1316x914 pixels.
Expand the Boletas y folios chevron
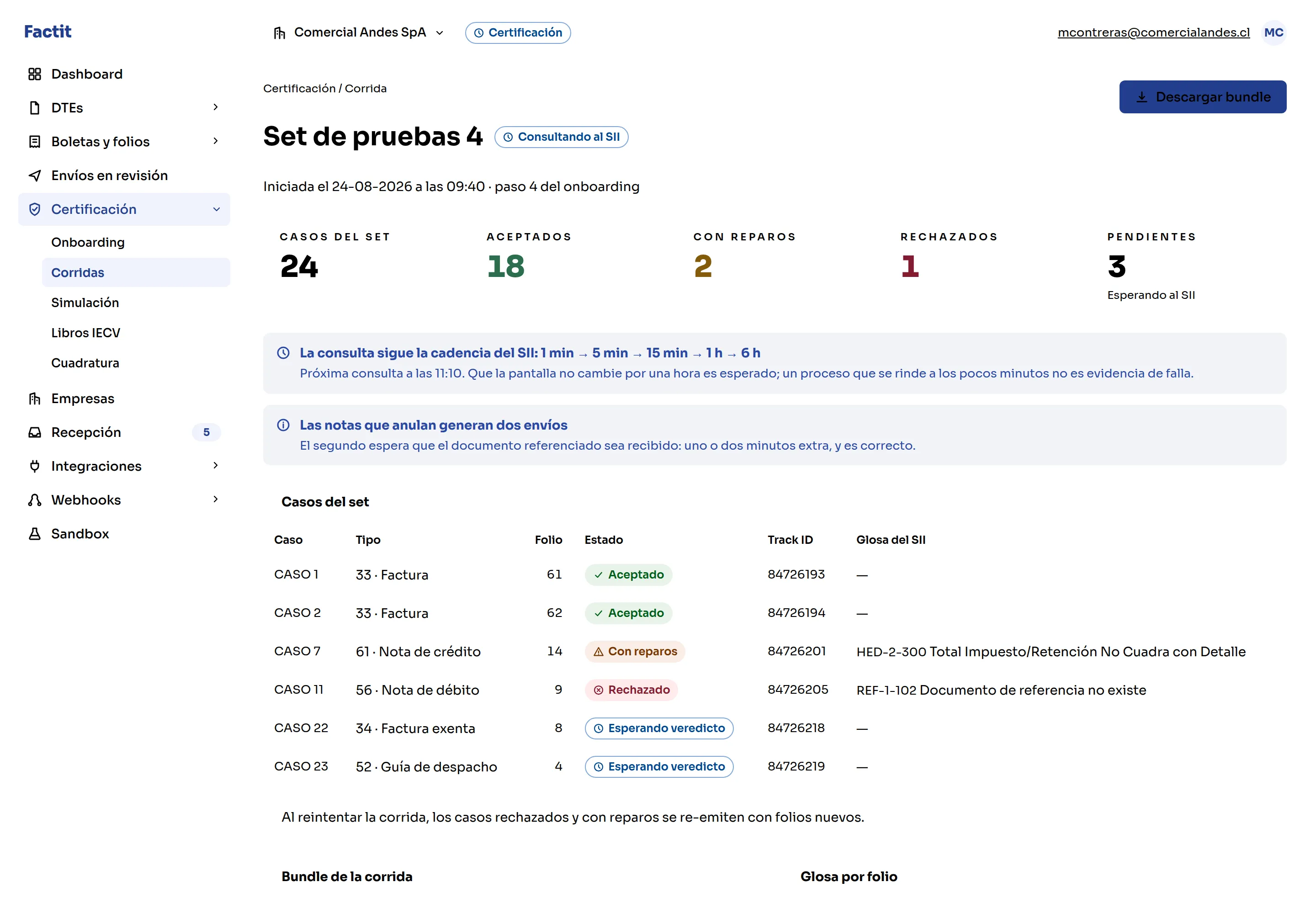pyautogui.click(x=215, y=141)
